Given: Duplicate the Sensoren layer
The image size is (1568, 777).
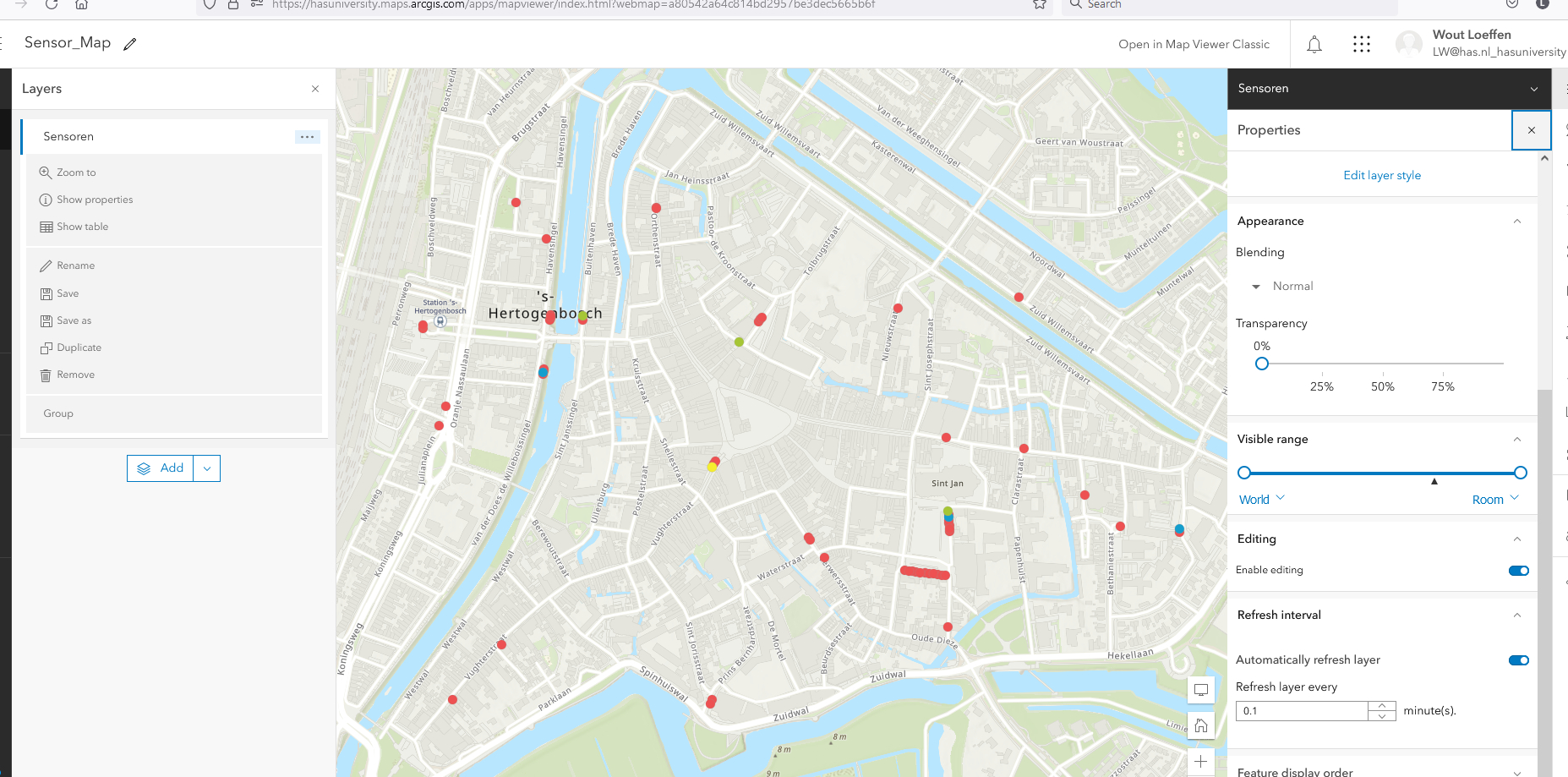Looking at the screenshot, I should [71, 347].
